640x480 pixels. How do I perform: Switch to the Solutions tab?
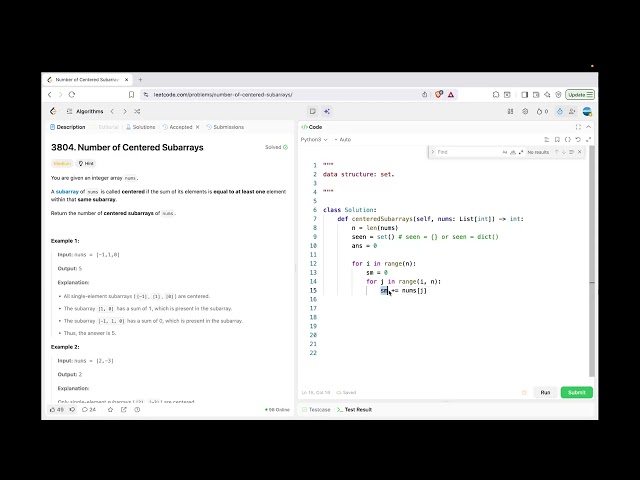tap(141, 127)
